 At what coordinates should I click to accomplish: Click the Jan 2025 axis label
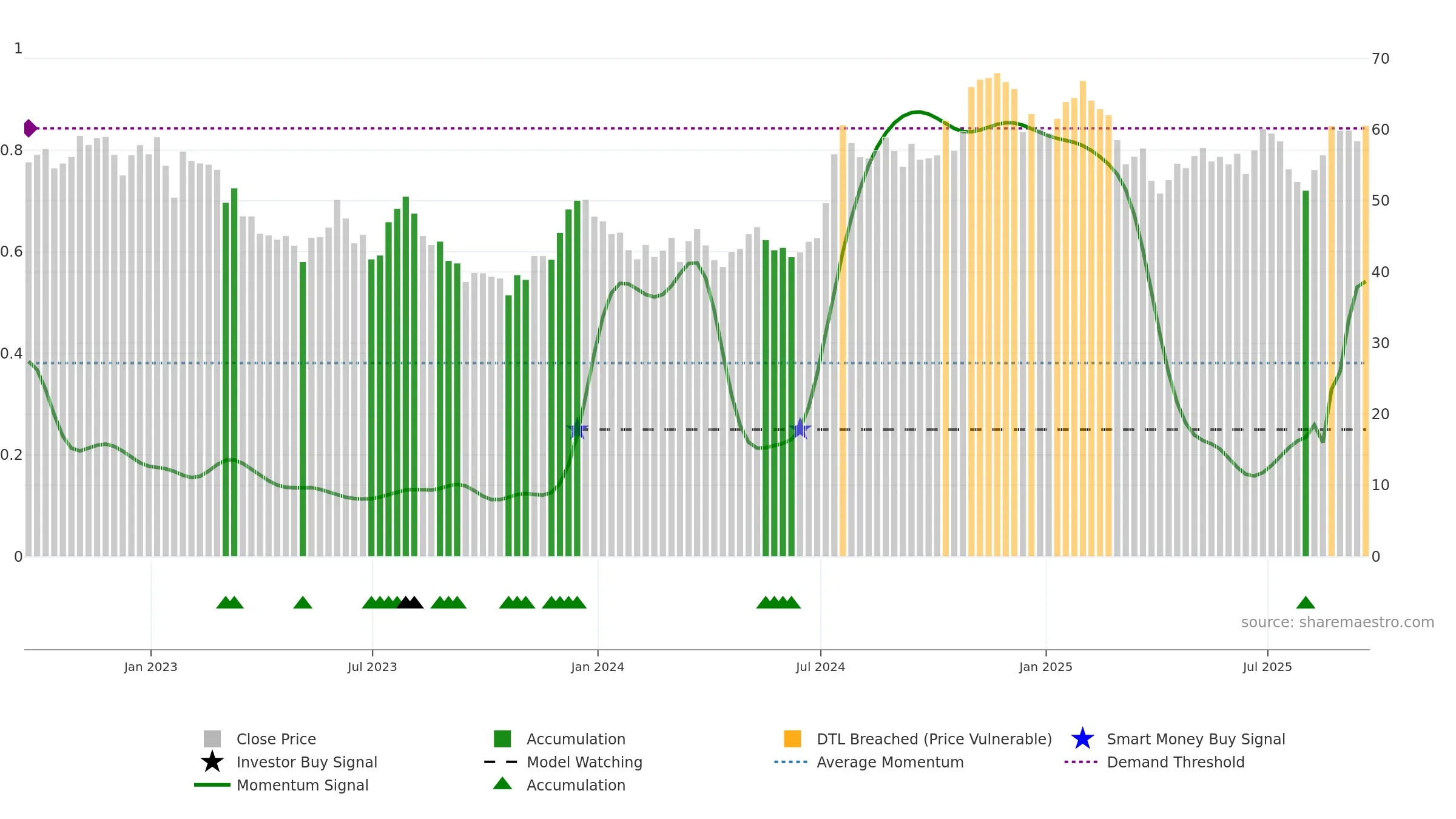click(1046, 667)
